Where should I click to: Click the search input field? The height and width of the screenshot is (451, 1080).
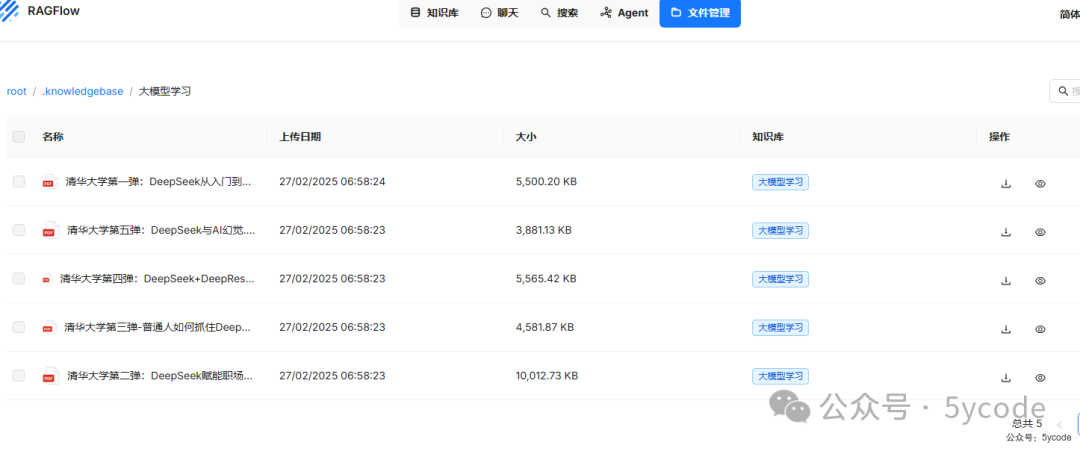pyautogui.click(x=1065, y=91)
